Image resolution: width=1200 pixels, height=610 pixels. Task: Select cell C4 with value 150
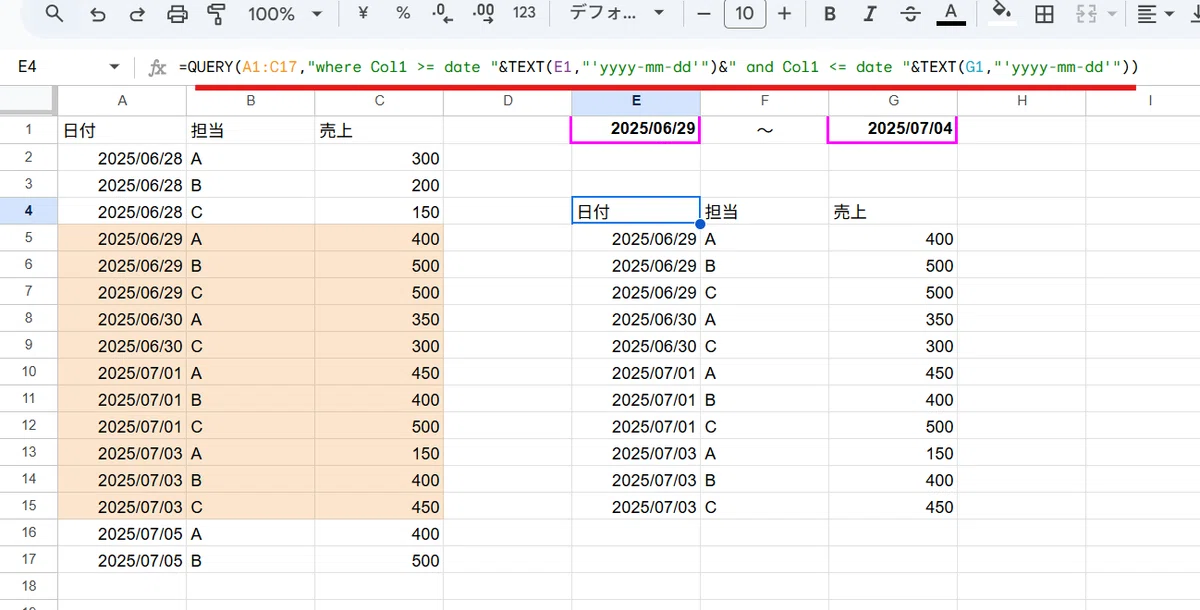pyautogui.click(x=379, y=211)
